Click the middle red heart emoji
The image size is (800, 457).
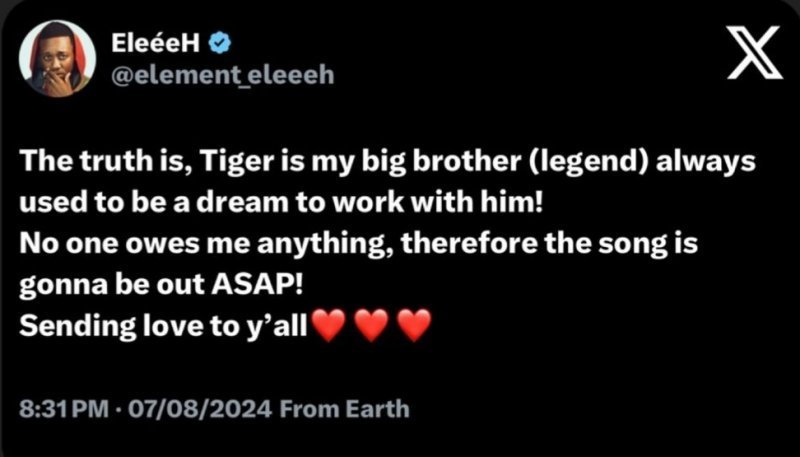(x=370, y=324)
